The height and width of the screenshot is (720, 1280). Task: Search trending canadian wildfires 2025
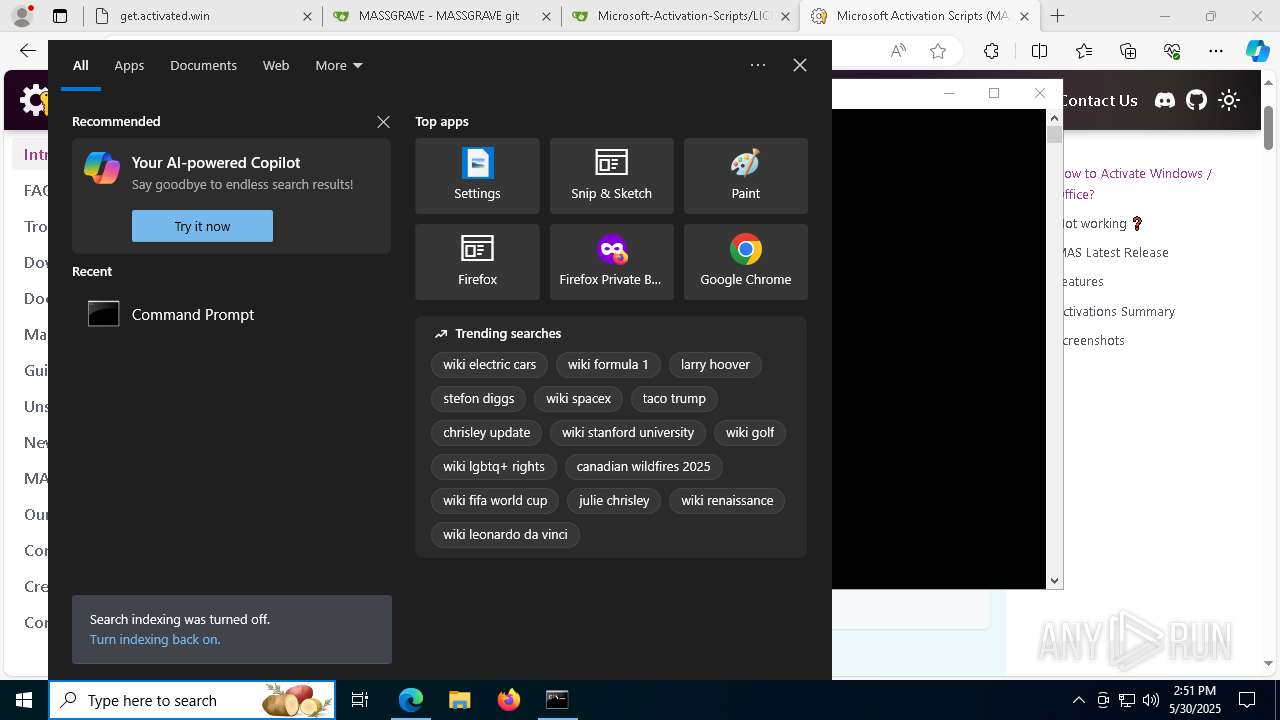643,467
